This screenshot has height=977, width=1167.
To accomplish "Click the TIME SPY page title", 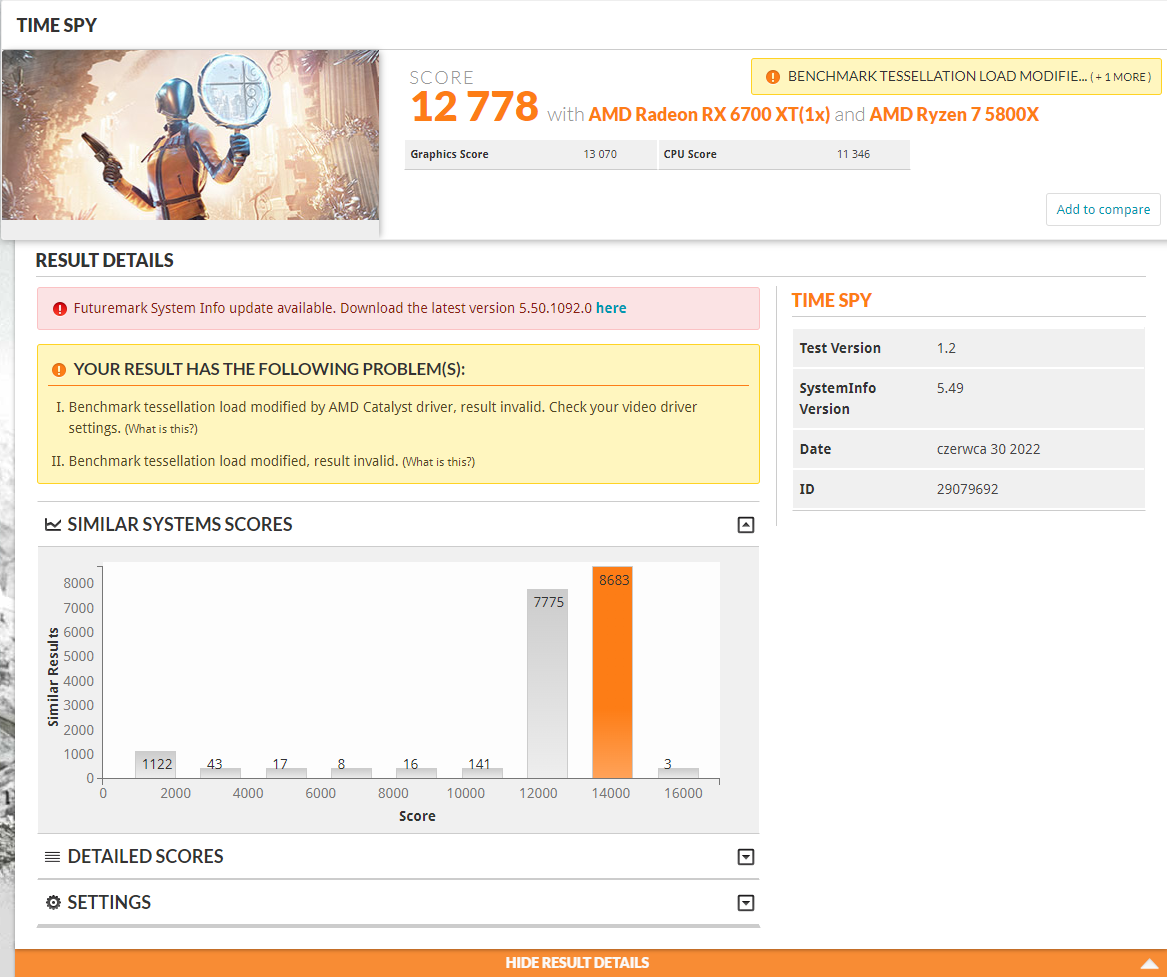I will tap(57, 25).
